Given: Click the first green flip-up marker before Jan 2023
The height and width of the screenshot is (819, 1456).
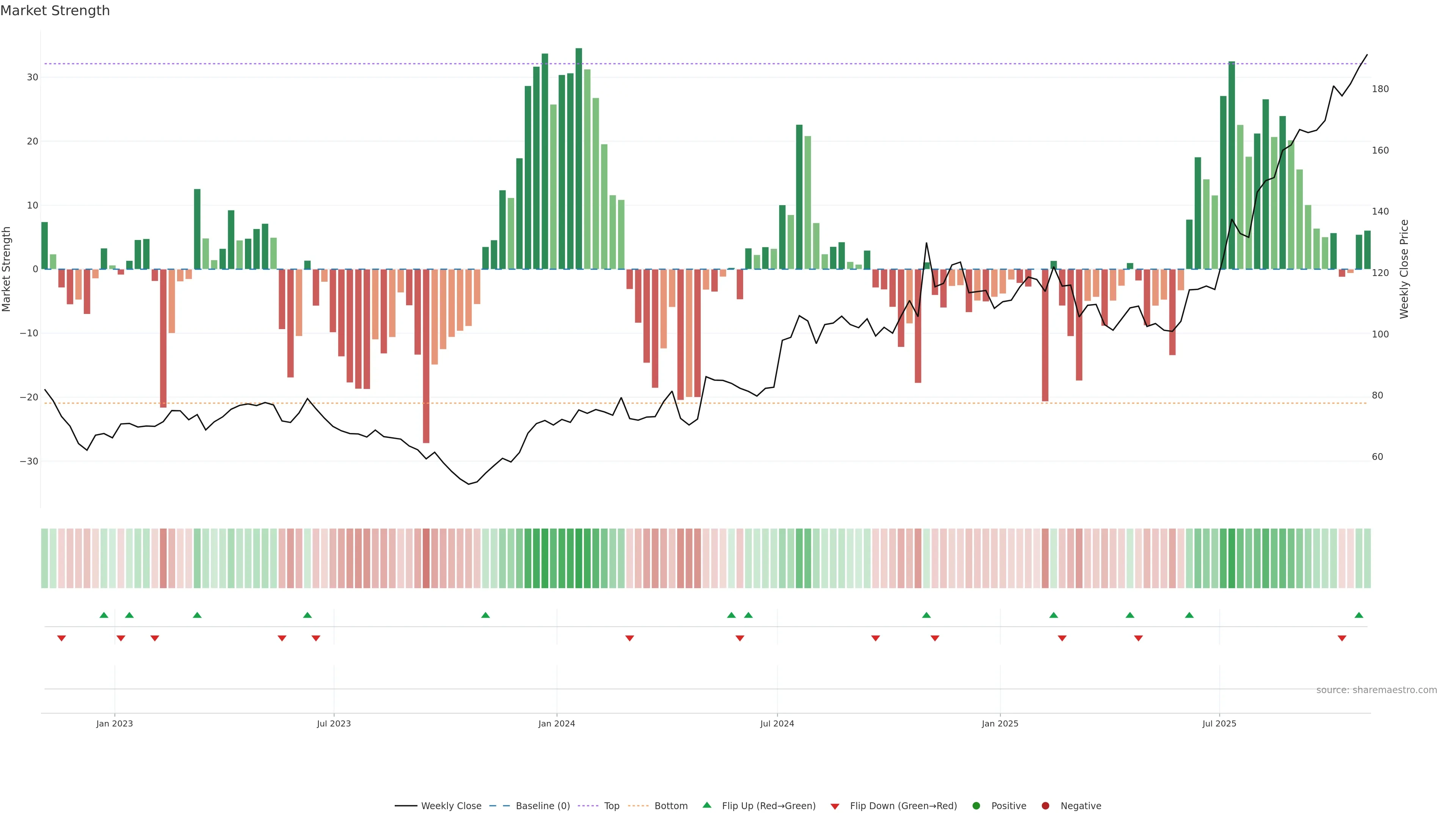Looking at the screenshot, I should 104,615.
